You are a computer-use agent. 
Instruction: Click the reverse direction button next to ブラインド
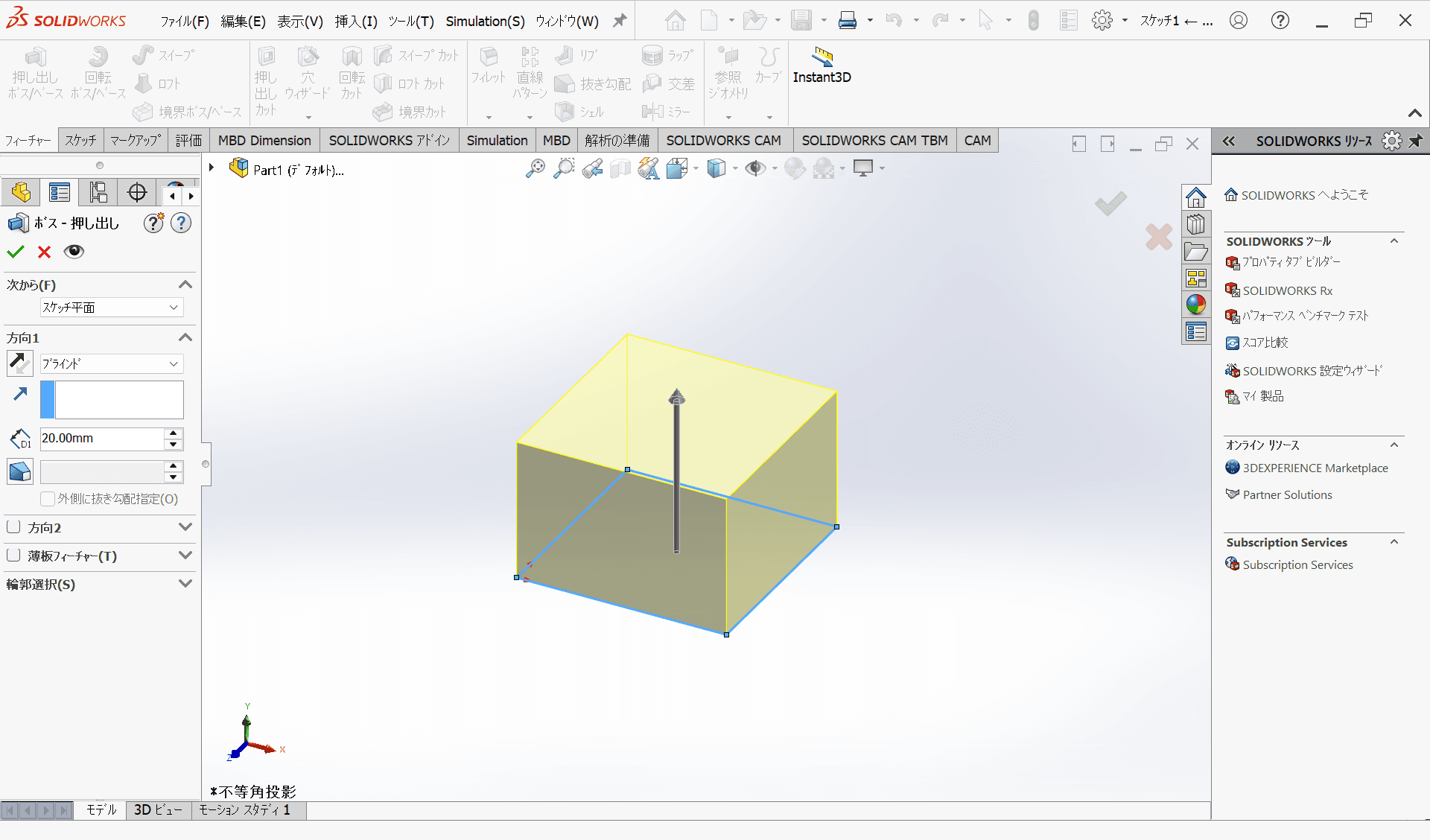coord(19,363)
